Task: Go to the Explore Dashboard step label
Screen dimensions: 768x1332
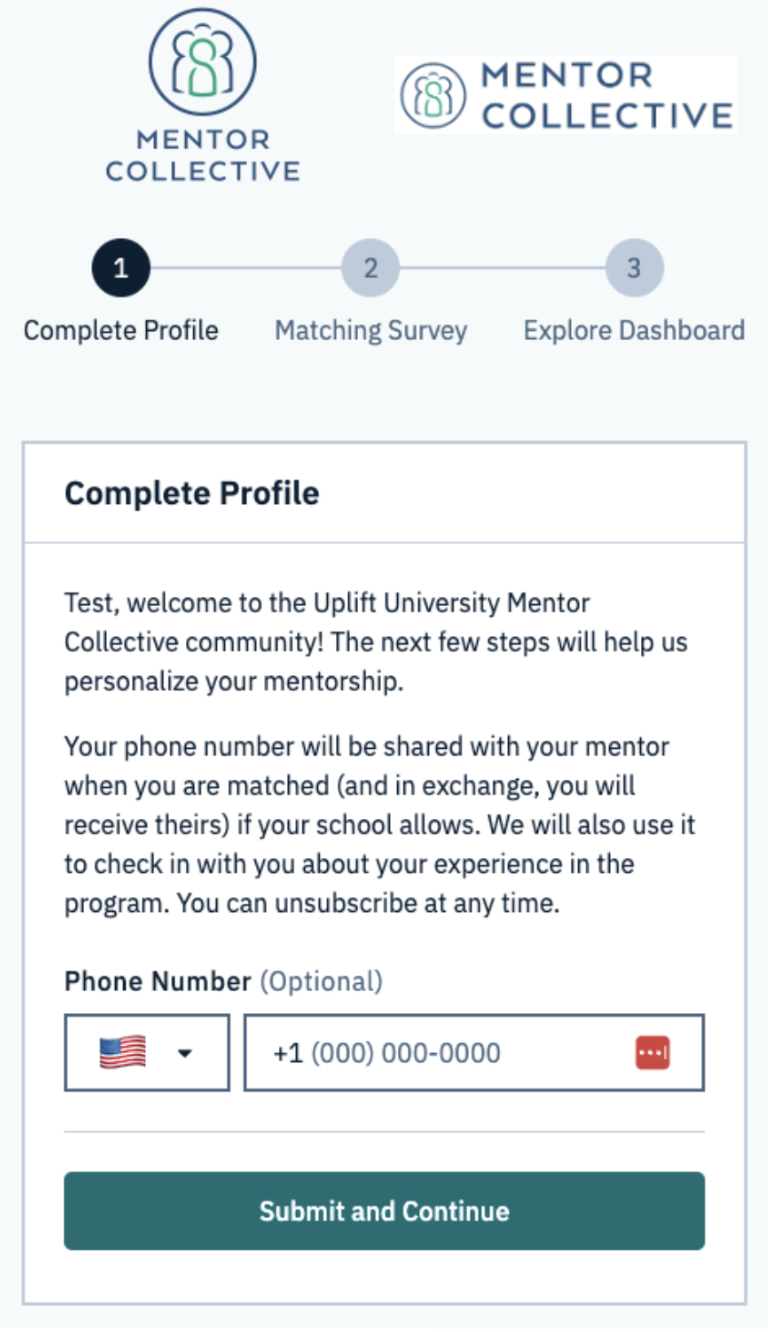Action: click(x=634, y=331)
